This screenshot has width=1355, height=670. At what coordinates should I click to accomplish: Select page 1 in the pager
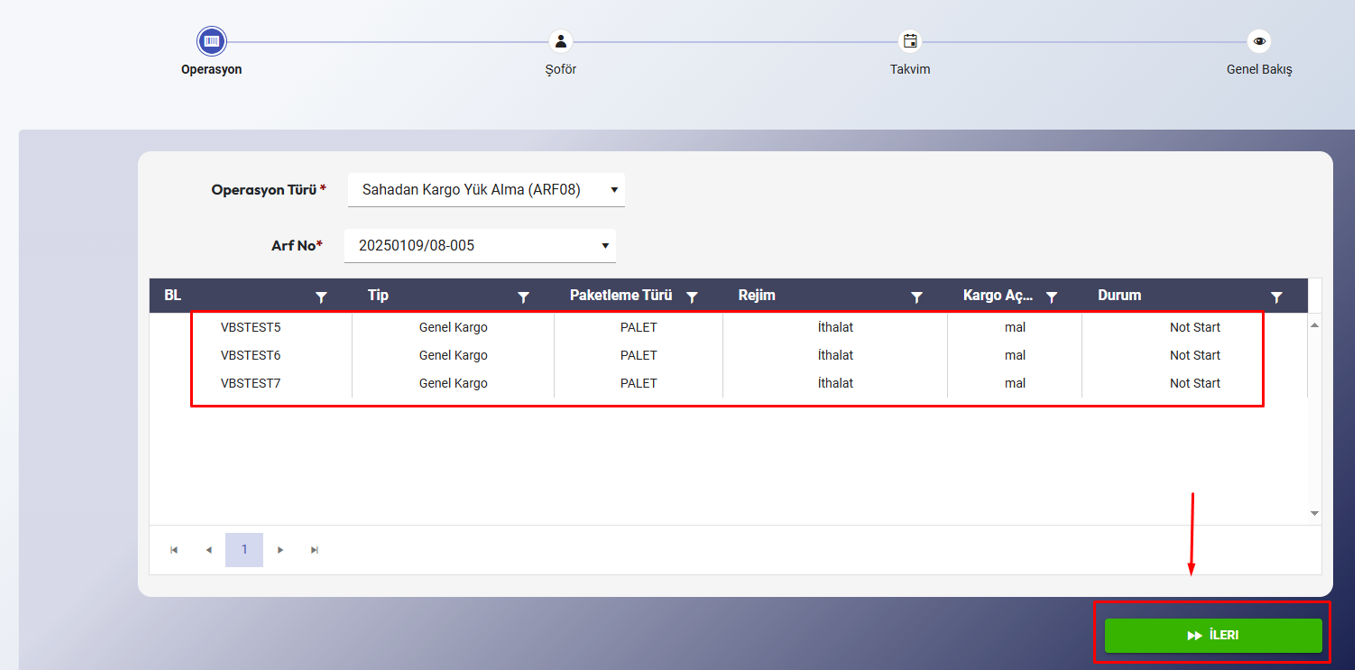[244, 550]
